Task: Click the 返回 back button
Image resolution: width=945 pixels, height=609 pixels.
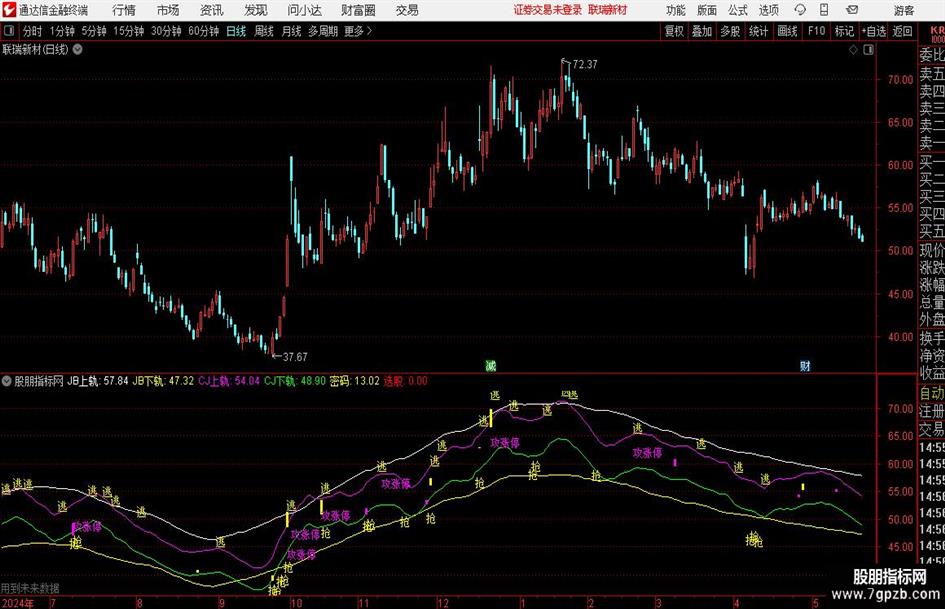Action: click(x=902, y=31)
